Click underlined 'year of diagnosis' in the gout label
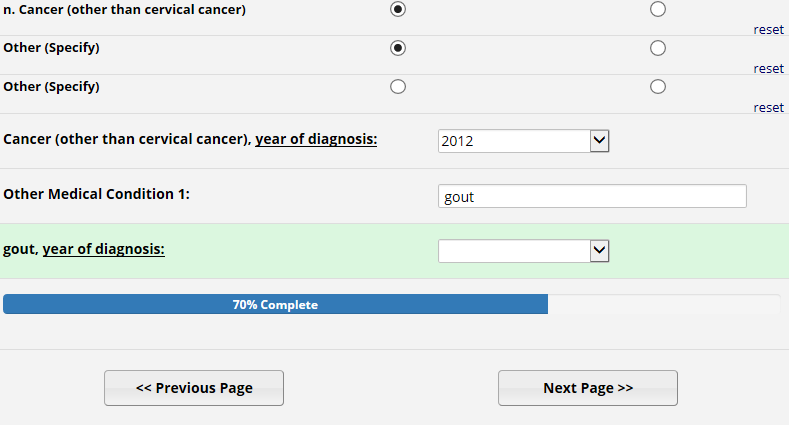Image resolution: width=789 pixels, height=425 pixels. pyautogui.click(x=103, y=249)
